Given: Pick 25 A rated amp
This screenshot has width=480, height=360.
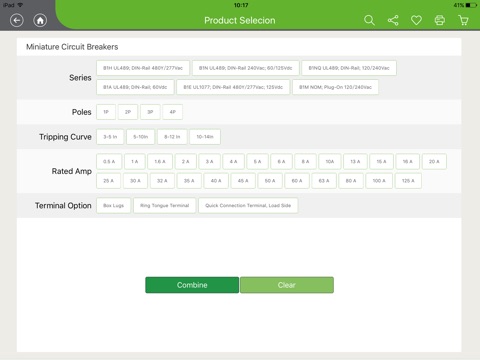Looking at the screenshot, I should (108, 181).
